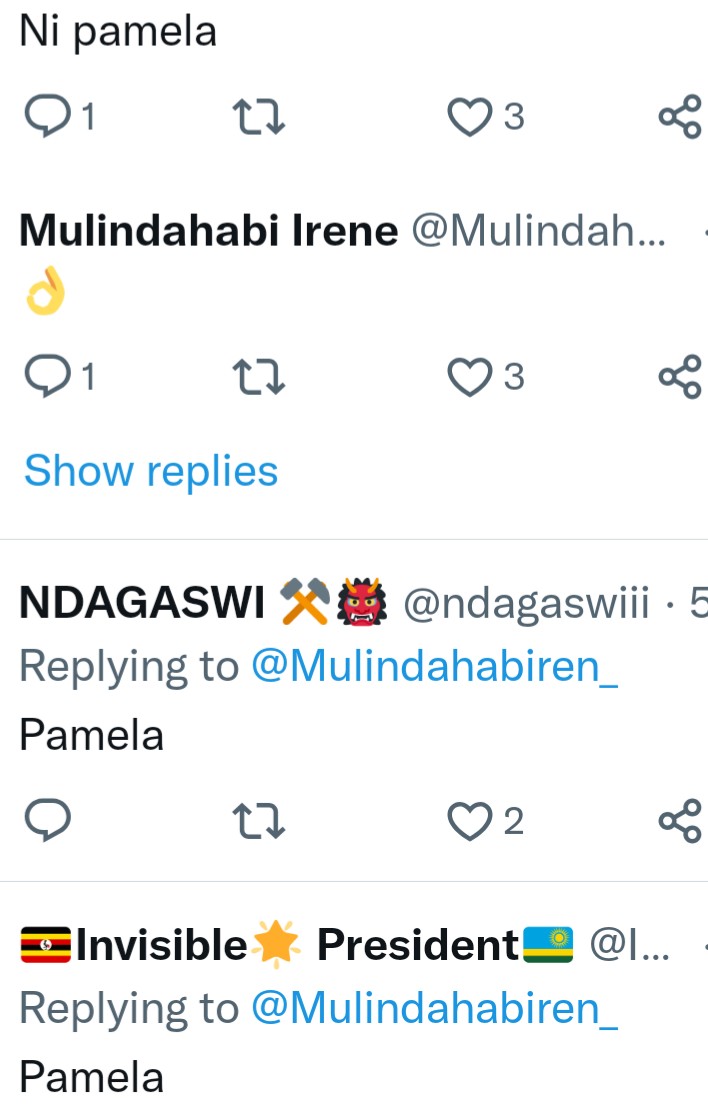The image size is (708, 1108).
Task: Open @Mulindahabiren_ mention under Invisible President
Action: tap(434, 1008)
